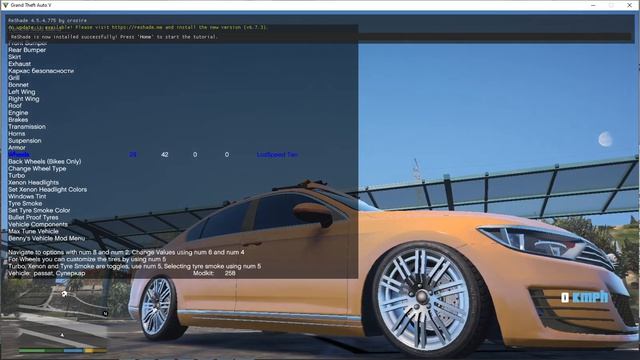Click the ReShade update notice with the website URL
This screenshot has height=360, width=640.
tap(138, 27)
